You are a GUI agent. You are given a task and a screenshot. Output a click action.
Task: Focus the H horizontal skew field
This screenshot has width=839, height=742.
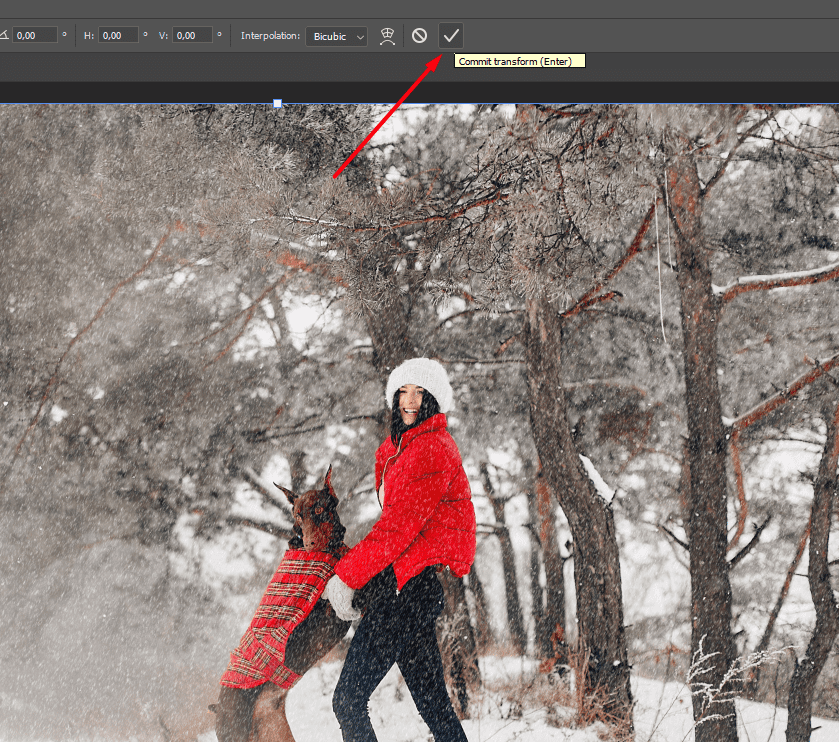(118, 35)
